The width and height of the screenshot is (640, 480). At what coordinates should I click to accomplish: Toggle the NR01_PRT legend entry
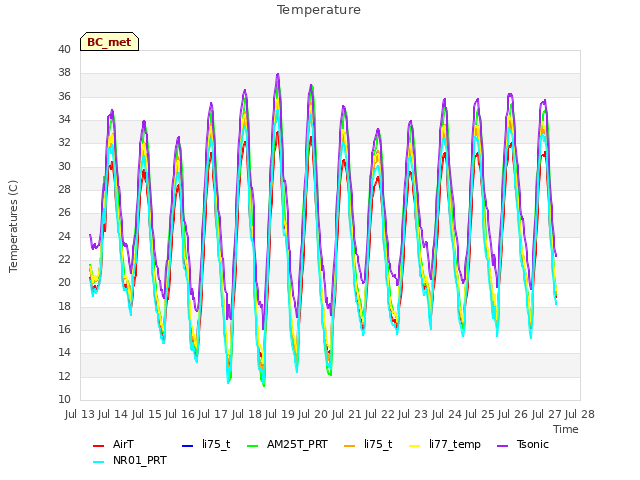click(x=129, y=460)
